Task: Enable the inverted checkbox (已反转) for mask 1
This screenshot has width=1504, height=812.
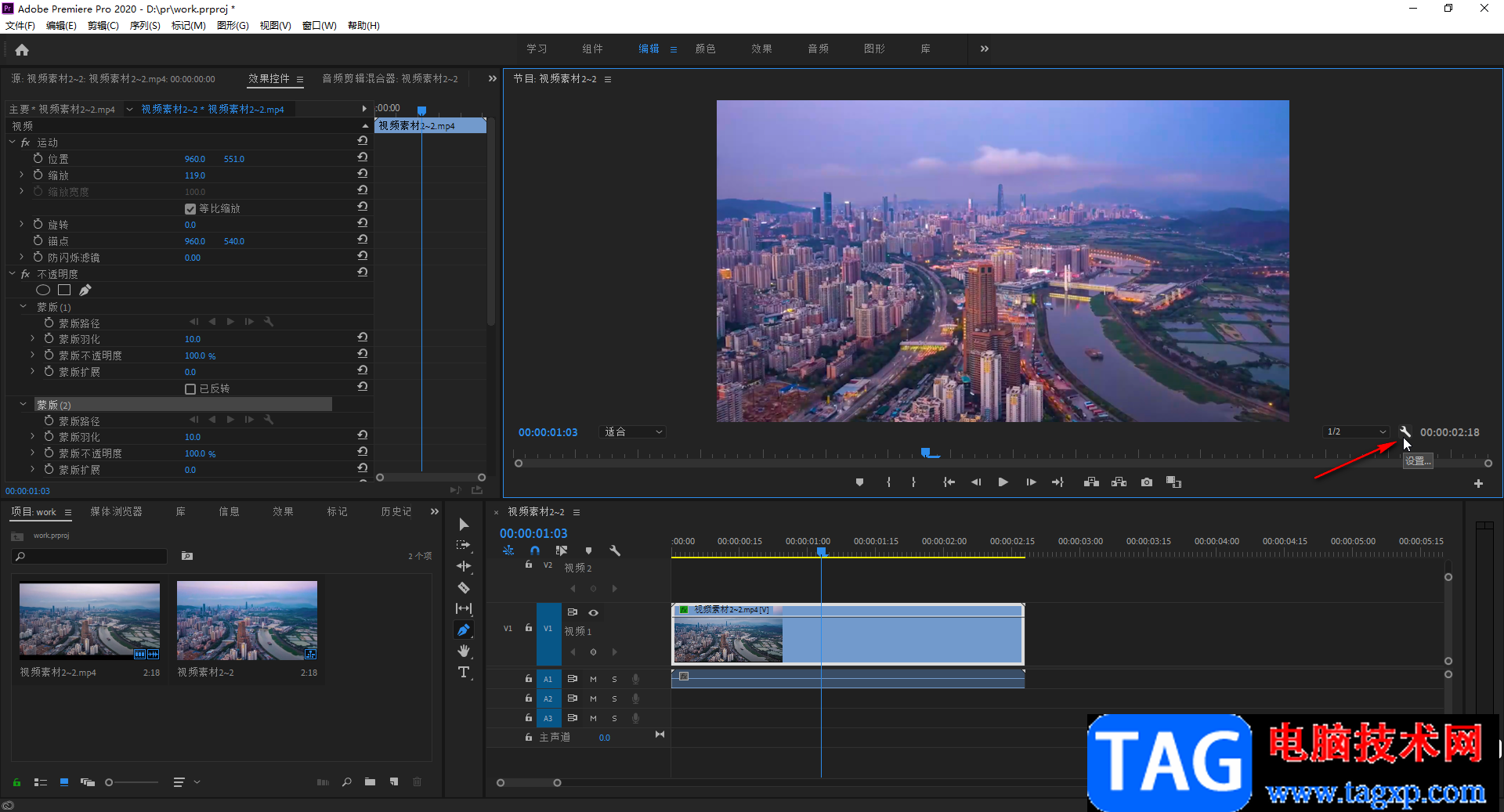Action: tap(190, 389)
